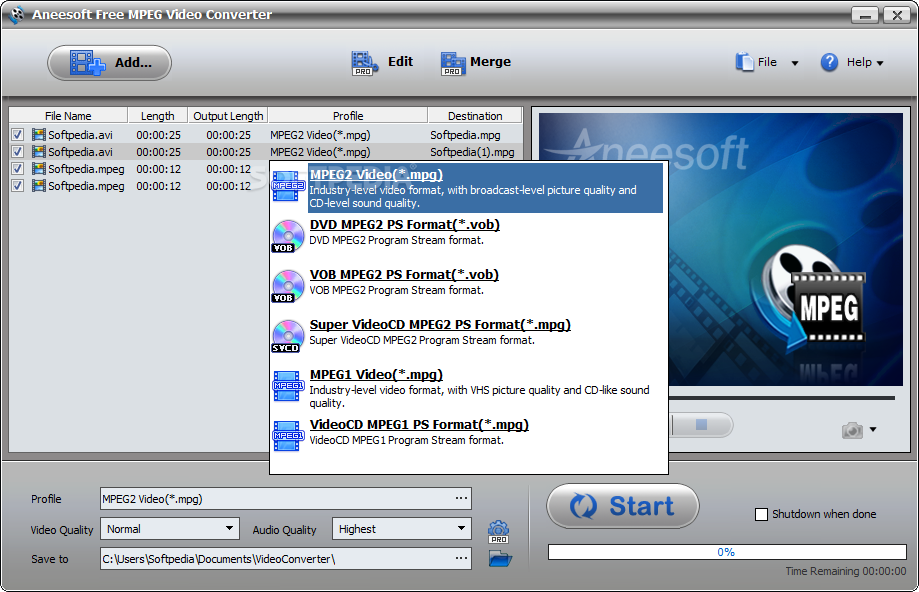Expand the snapshot options arrow
The width and height of the screenshot is (919, 592).
[x=873, y=430]
